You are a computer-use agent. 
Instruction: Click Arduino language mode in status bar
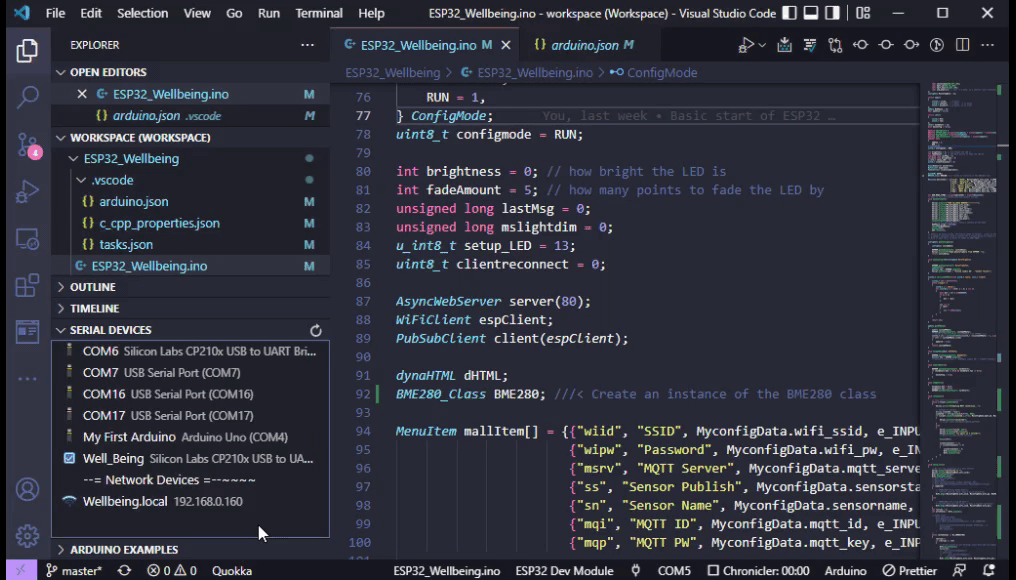(x=845, y=571)
